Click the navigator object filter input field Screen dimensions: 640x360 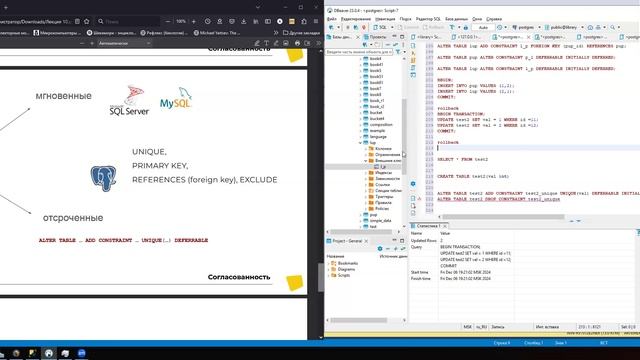pyautogui.click(x=359, y=52)
